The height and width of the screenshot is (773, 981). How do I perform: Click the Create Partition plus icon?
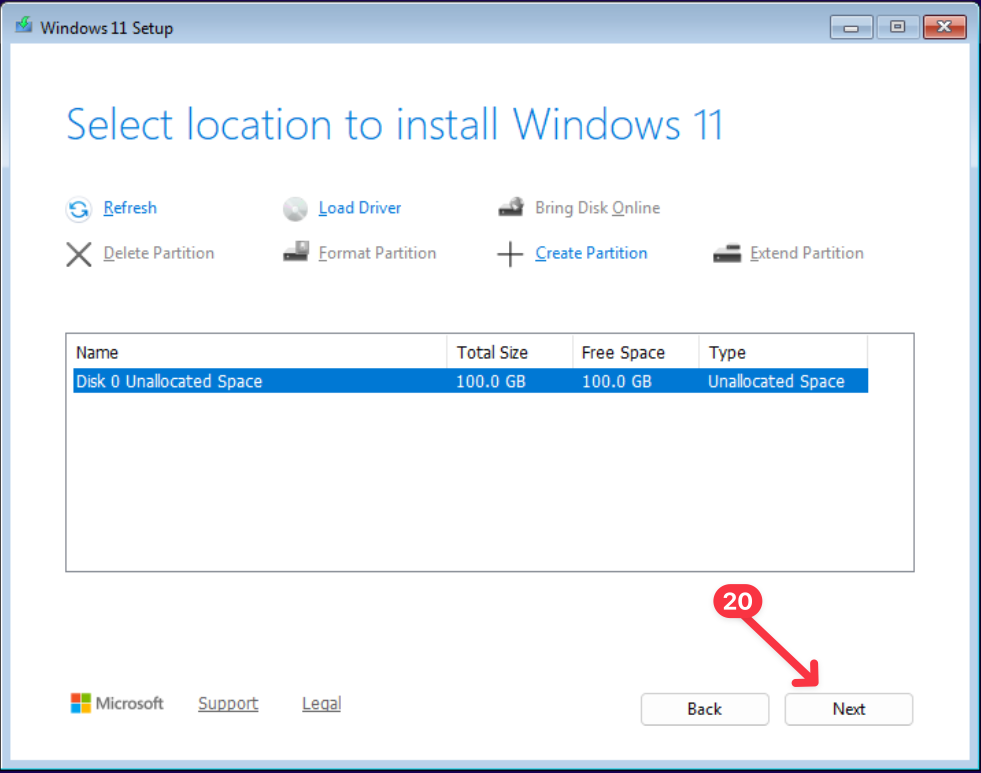coord(511,254)
